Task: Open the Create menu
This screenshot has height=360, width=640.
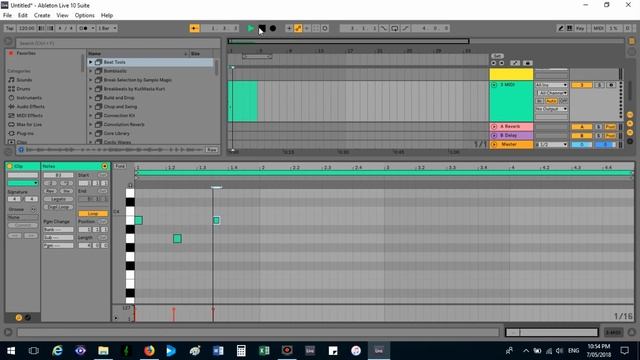Action: (42, 16)
